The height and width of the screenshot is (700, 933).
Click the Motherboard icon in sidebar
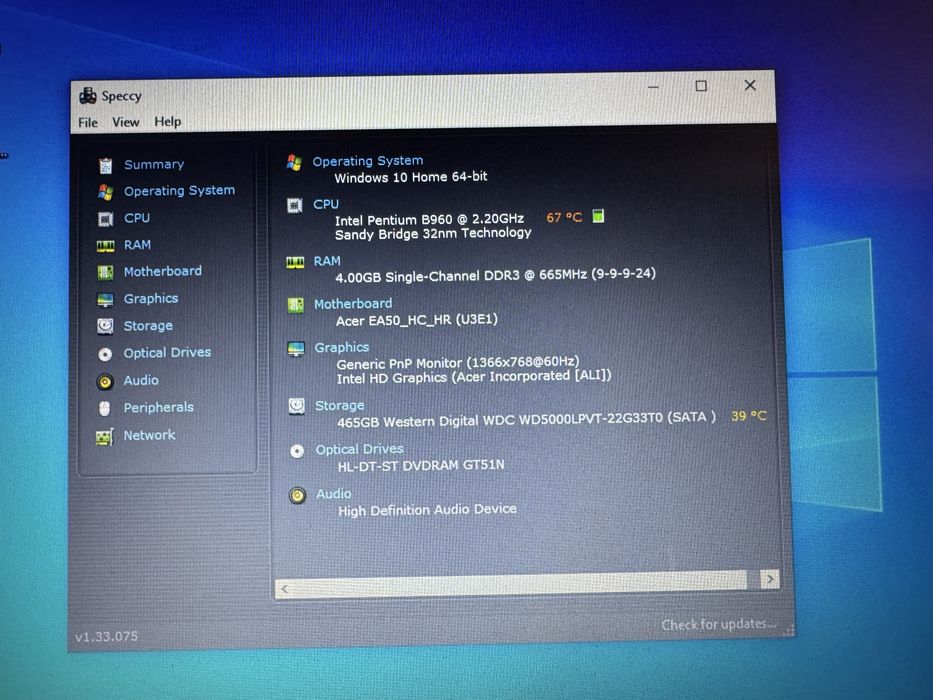(x=105, y=272)
